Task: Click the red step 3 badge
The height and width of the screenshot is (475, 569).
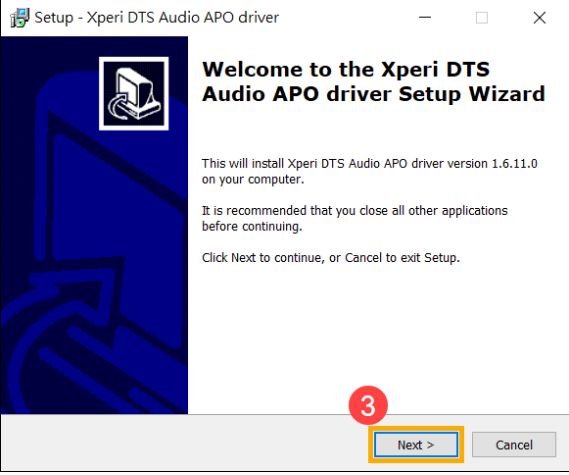Action: coord(368,405)
